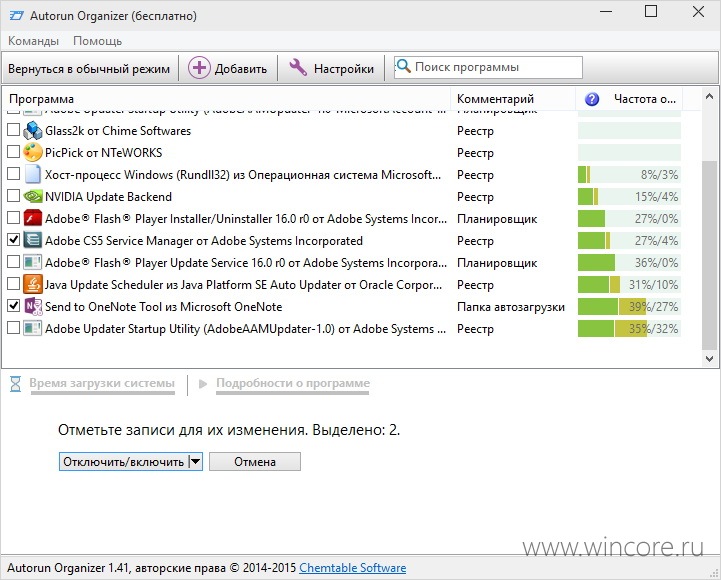Click the Добавить button label
Viewport: 721px width, 580px height.
point(241,69)
